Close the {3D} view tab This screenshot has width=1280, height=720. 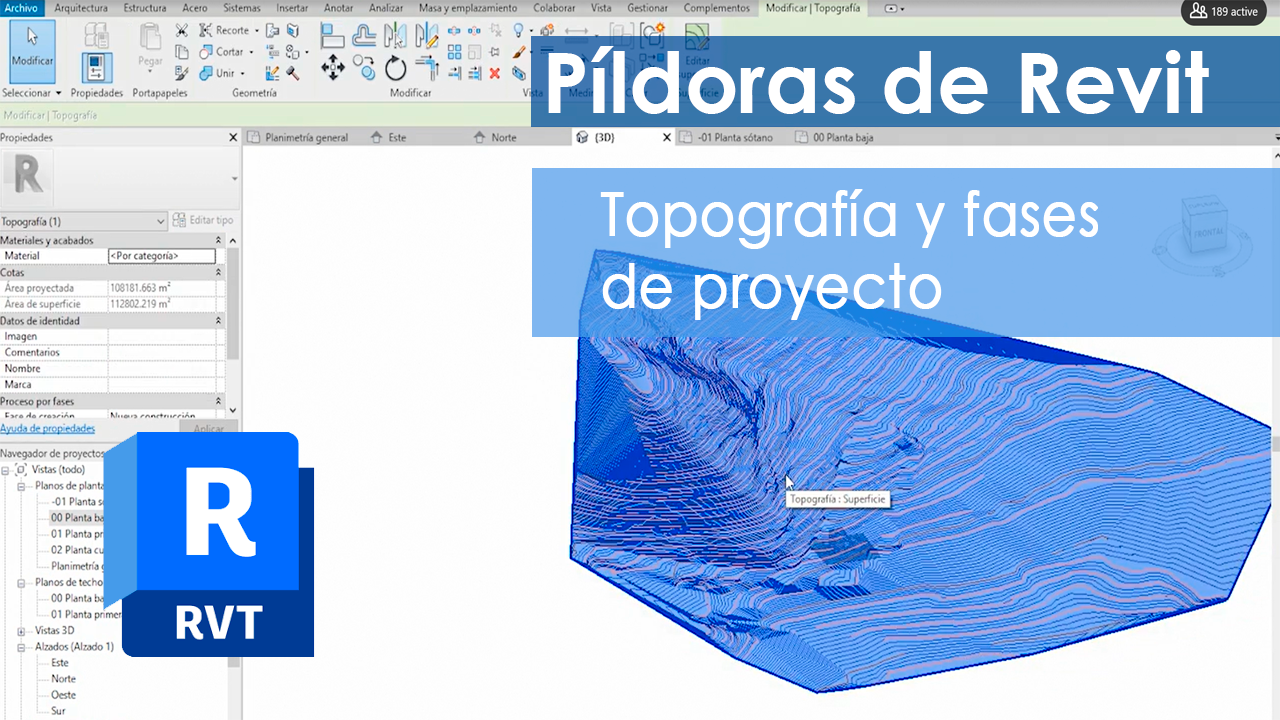pyautogui.click(x=667, y=137)
